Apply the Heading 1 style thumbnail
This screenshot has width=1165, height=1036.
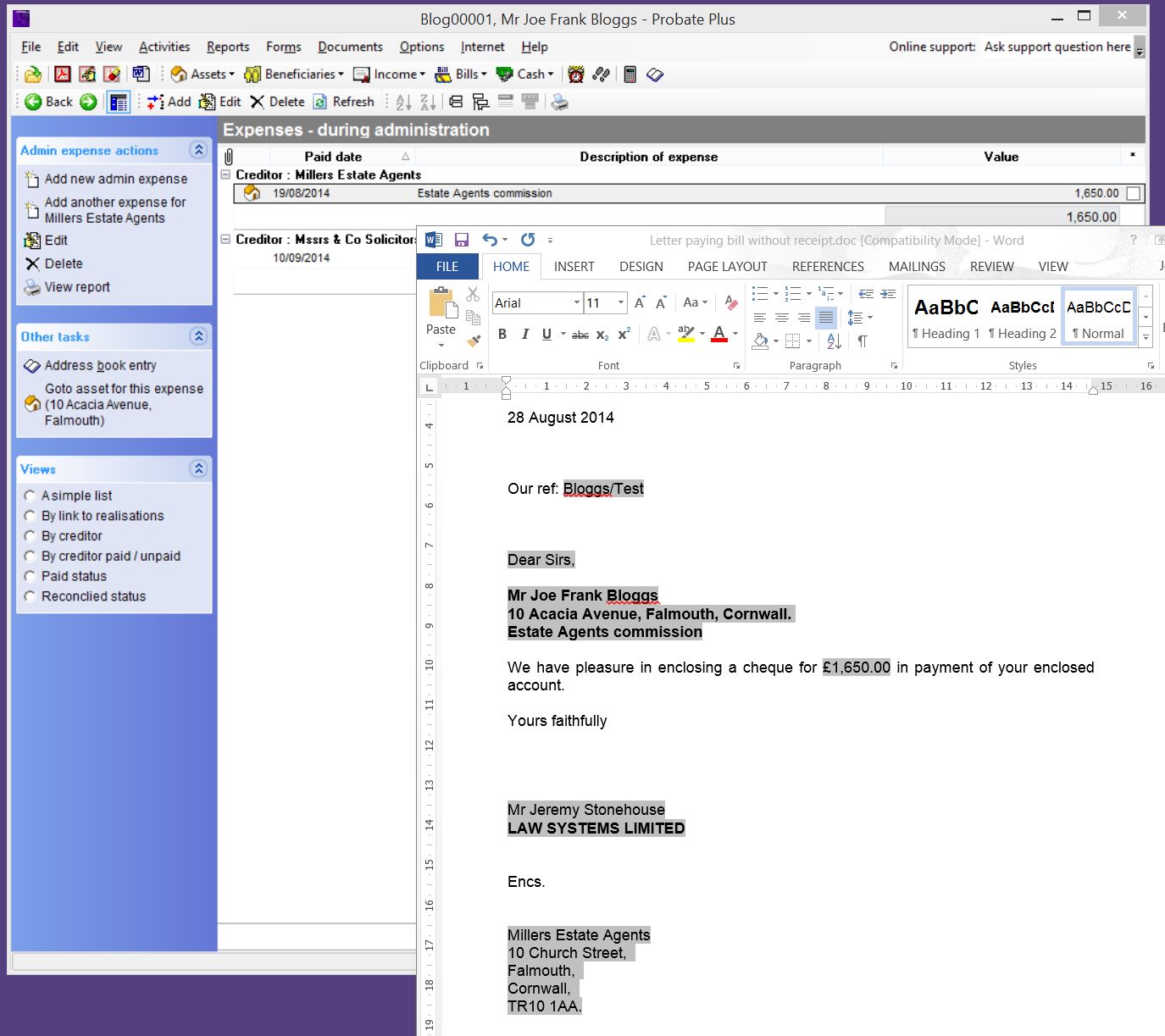[x=946, y=318]
